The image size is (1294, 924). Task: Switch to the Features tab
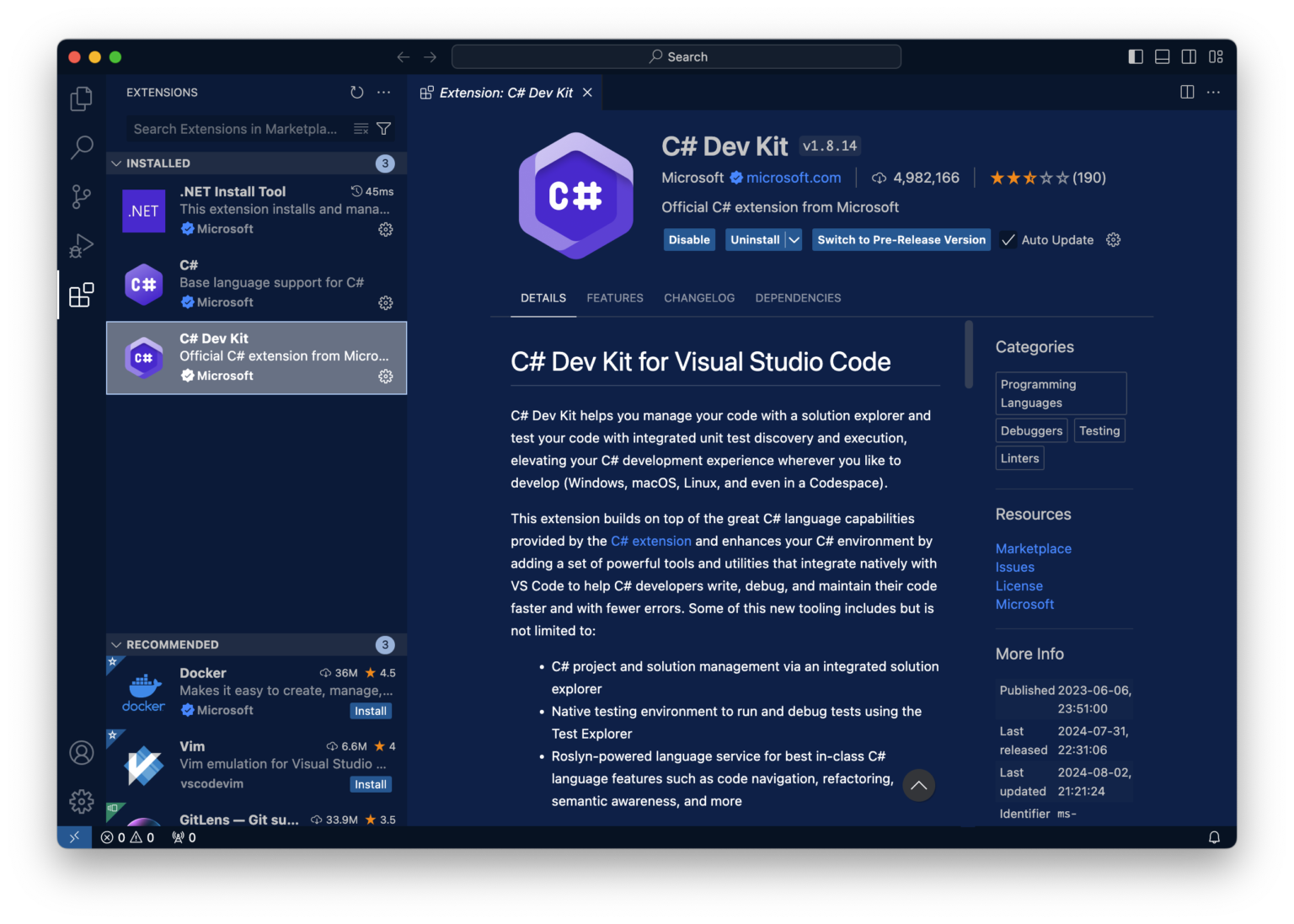coord(615,298)
